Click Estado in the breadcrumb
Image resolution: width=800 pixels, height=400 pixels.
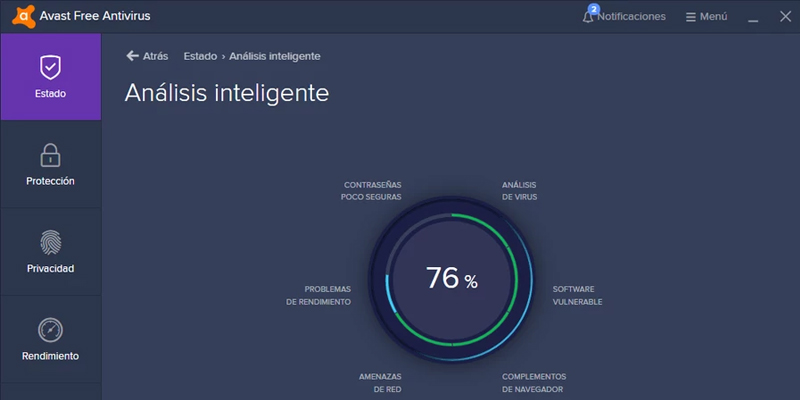[200, 56]
